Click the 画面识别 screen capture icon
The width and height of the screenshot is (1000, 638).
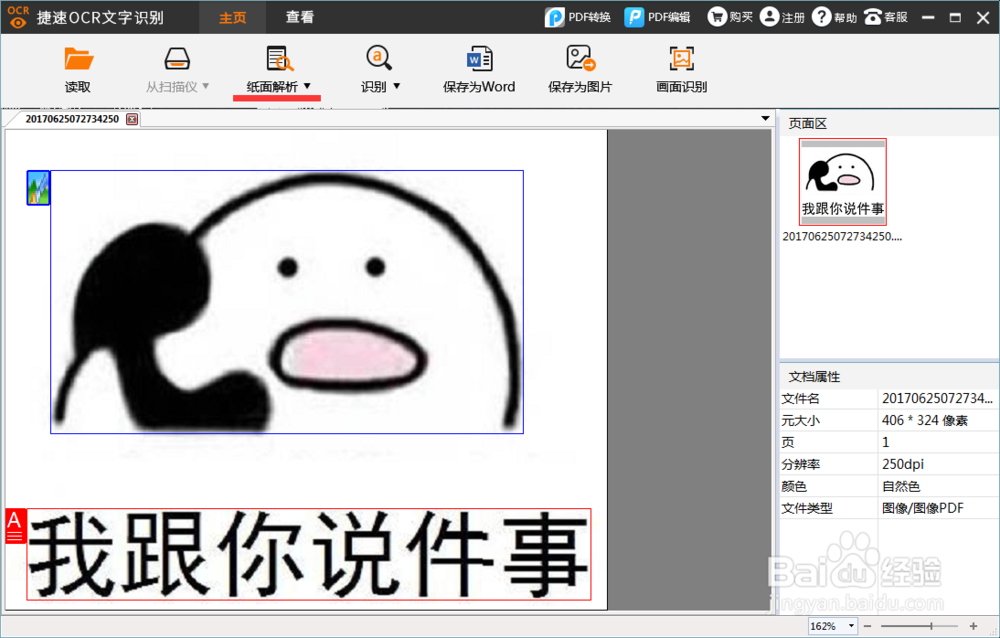point(681,59)
